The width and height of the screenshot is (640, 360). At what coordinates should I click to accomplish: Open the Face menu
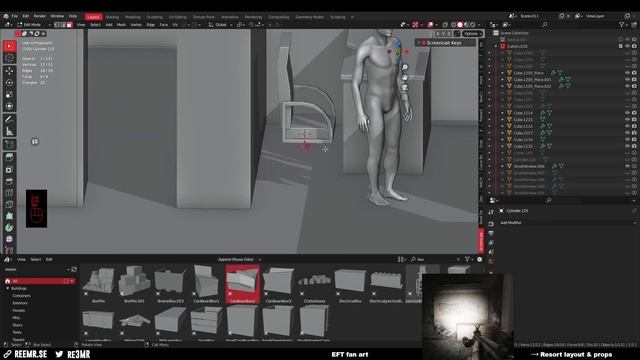pyautogui.click(x=164, y=25)
